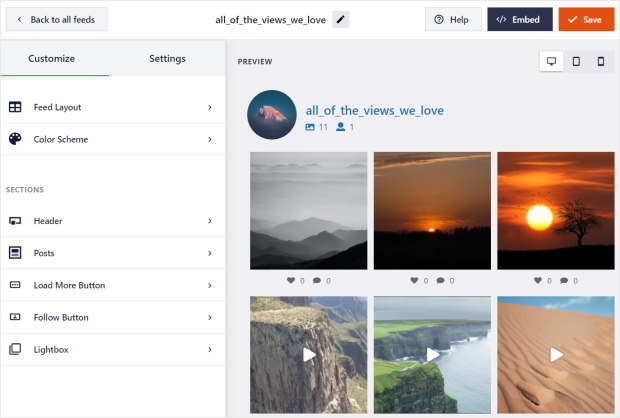
Task: Open Load More Button settings
Action: (113, 285)
